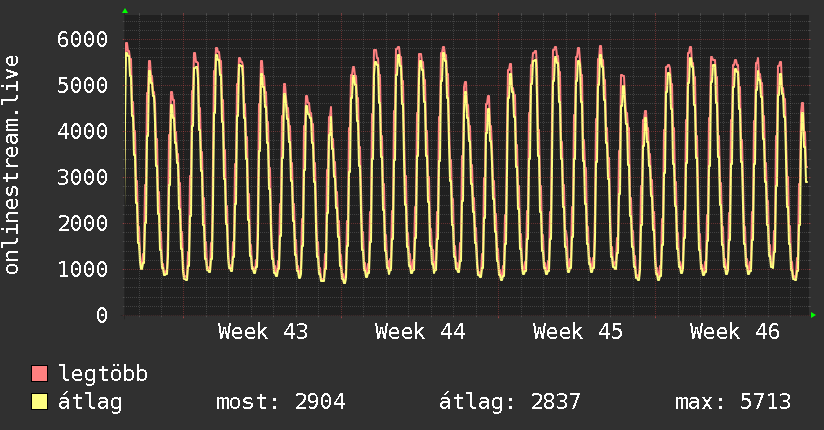Select the 'legtöbb' legend label
Image resolution: width=824 pixels, height=430 pixels.
click(x=103, y=374)
